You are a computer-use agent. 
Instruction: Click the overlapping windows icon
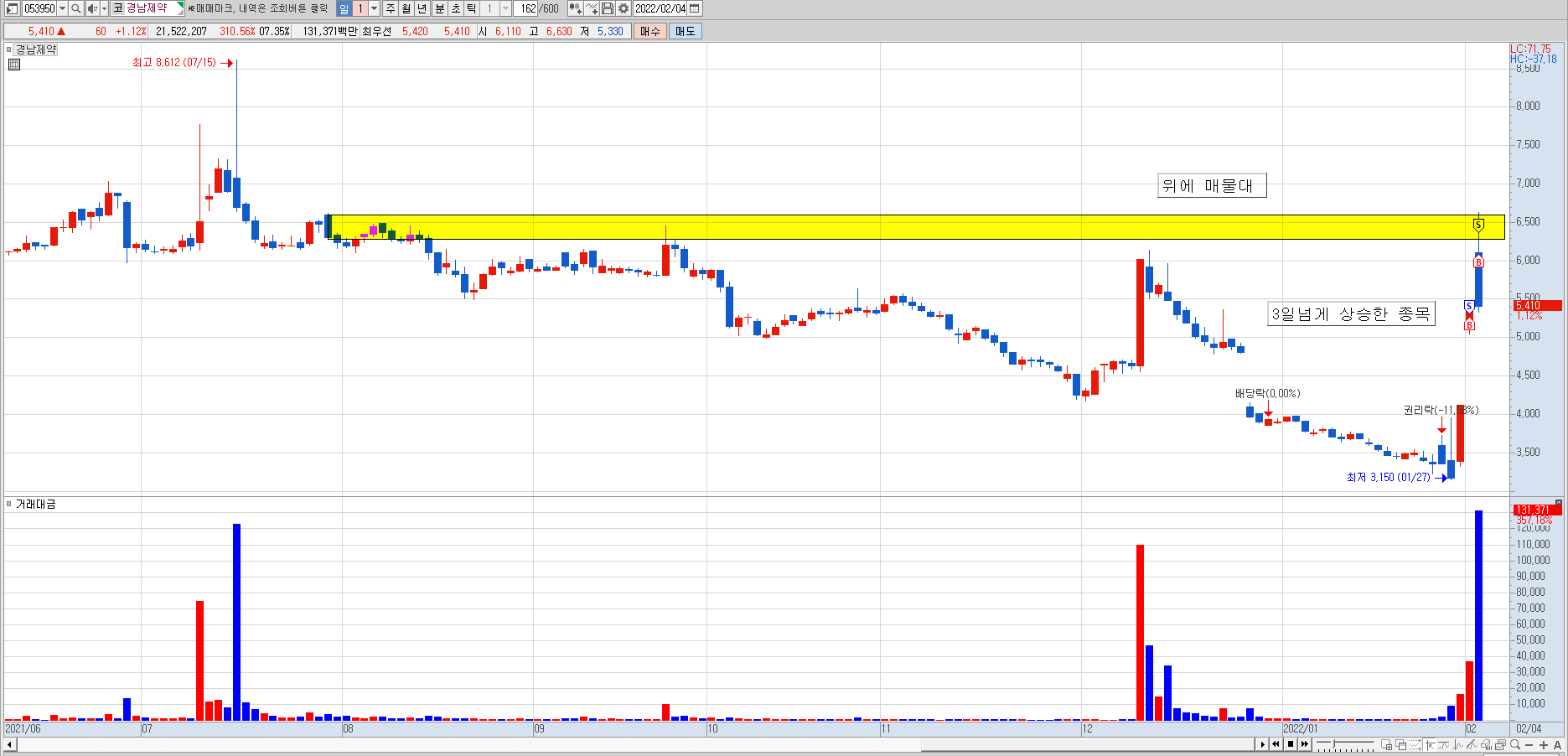pos(1401,744)
